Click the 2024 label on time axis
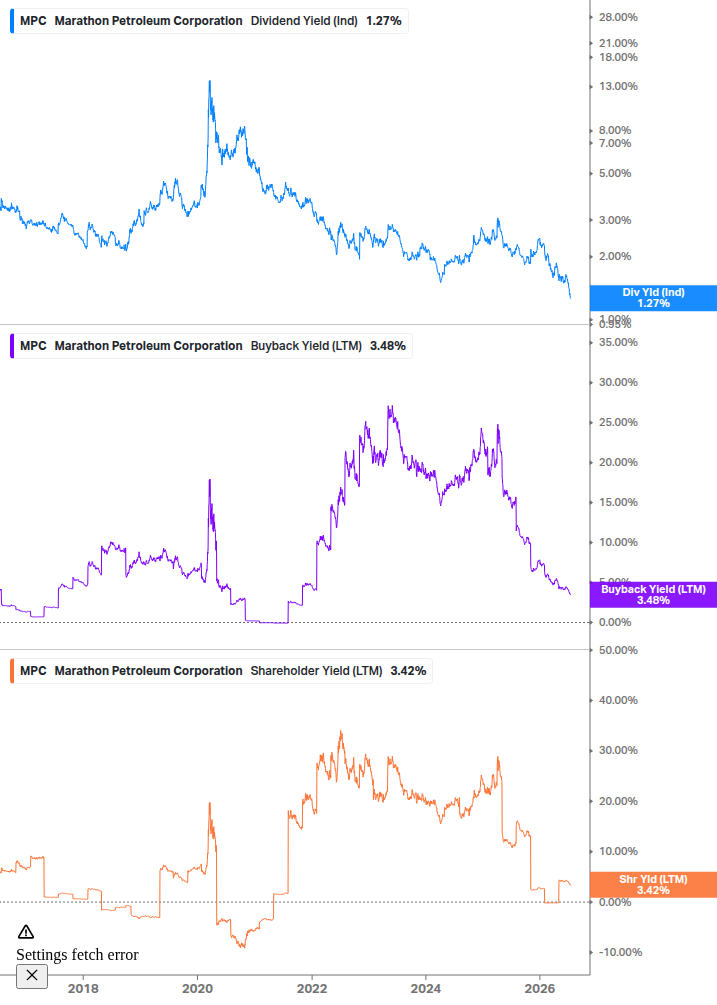The image size is (717, 1005). click(425, 988)
